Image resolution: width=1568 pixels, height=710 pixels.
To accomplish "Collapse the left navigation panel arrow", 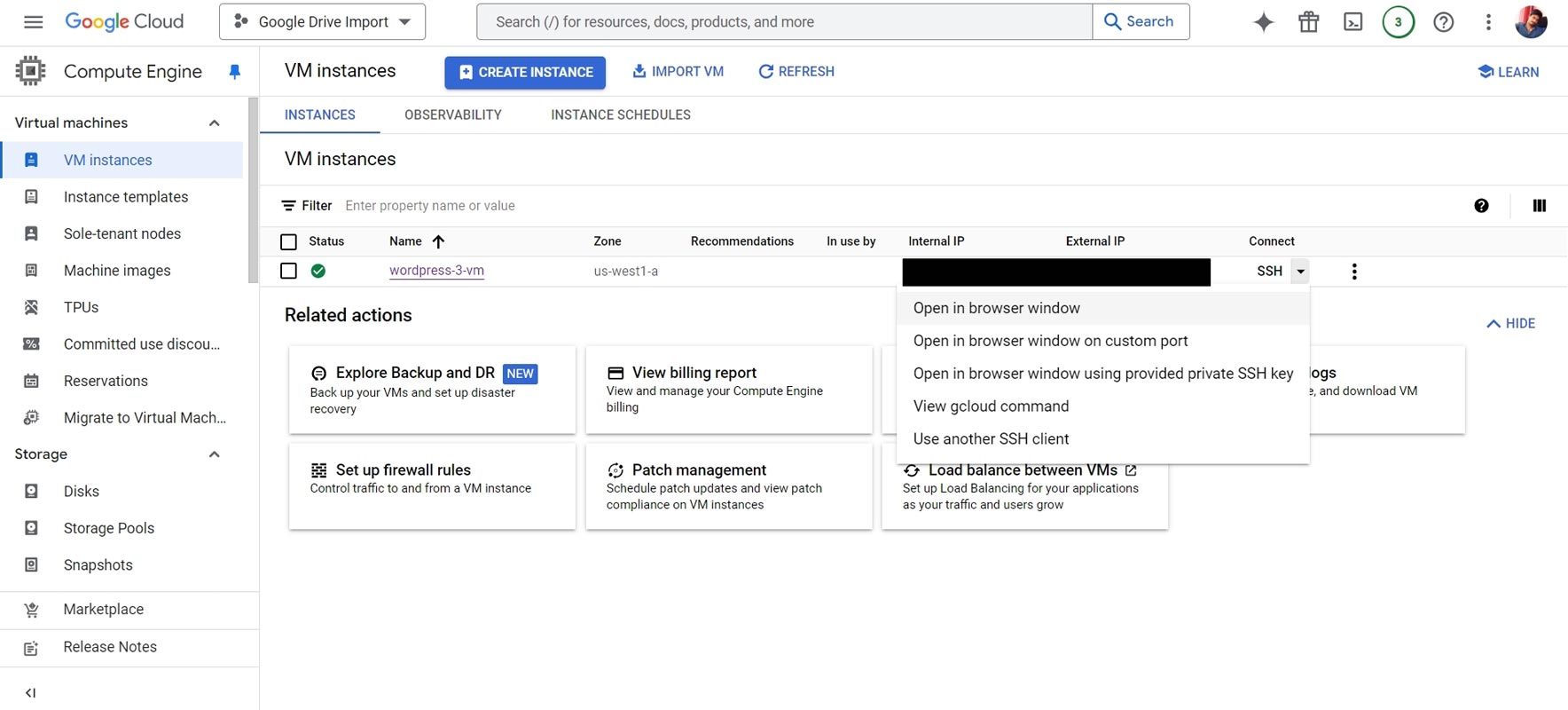I will click(x=31, y=693).
